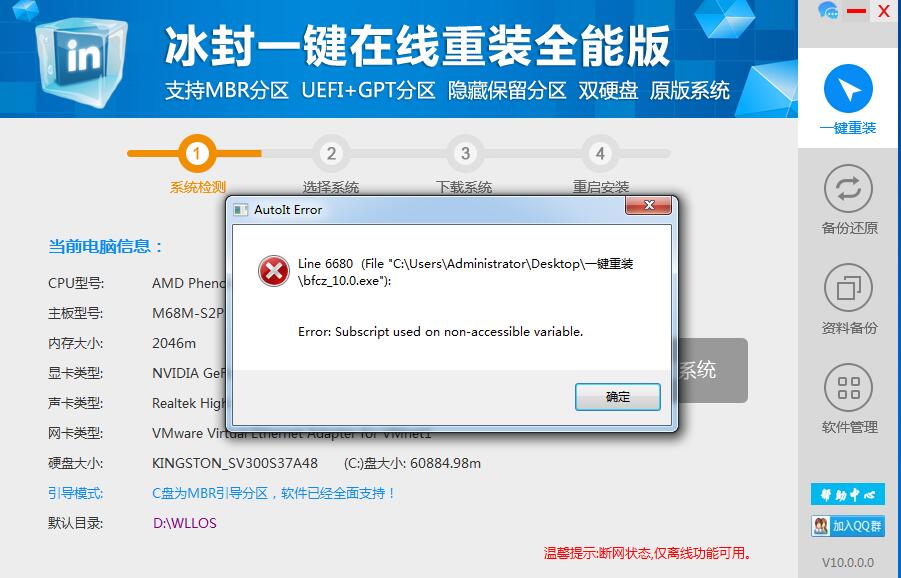
Task: Open the 帮助中心 help center button
Action: 848,495
